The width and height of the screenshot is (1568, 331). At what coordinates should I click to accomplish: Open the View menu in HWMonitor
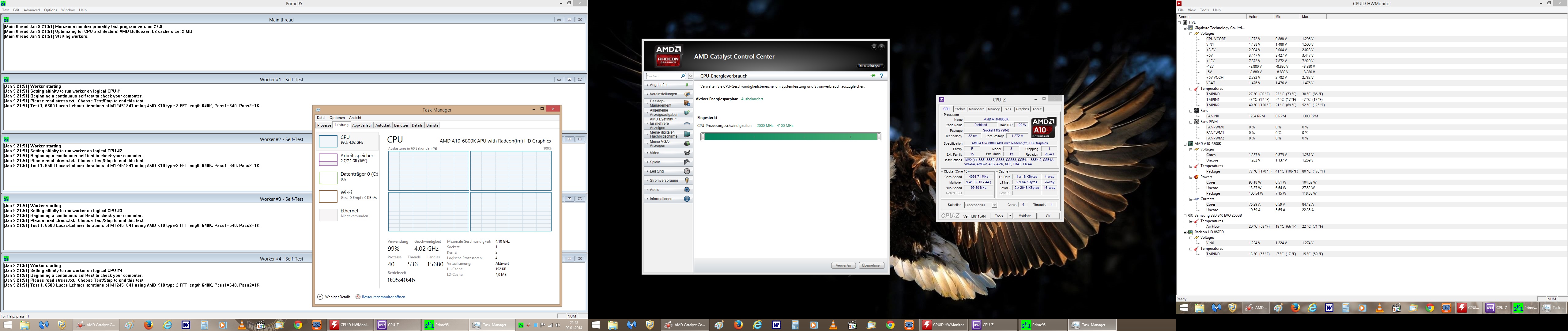click(1192, 10)
